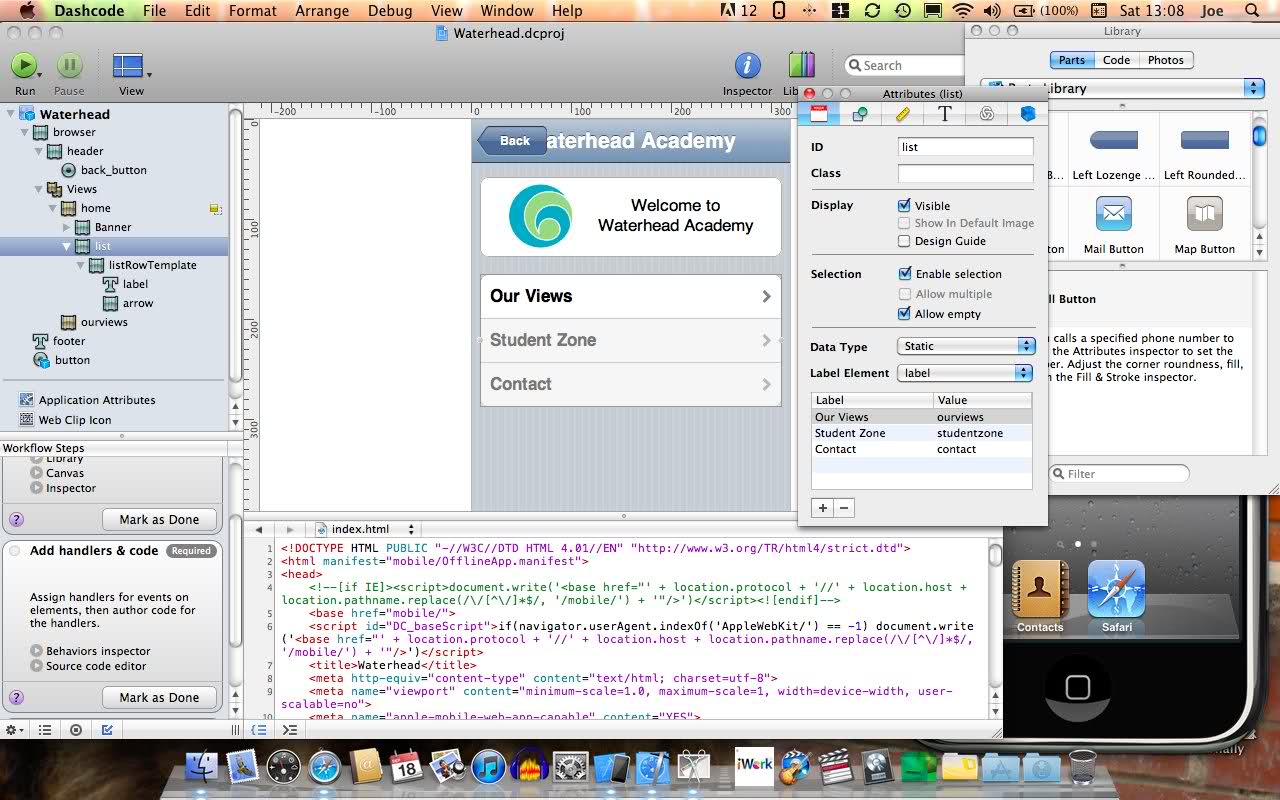Open the Bindings inspector tab
The image size is (1280, 800).
click(986, 114)
